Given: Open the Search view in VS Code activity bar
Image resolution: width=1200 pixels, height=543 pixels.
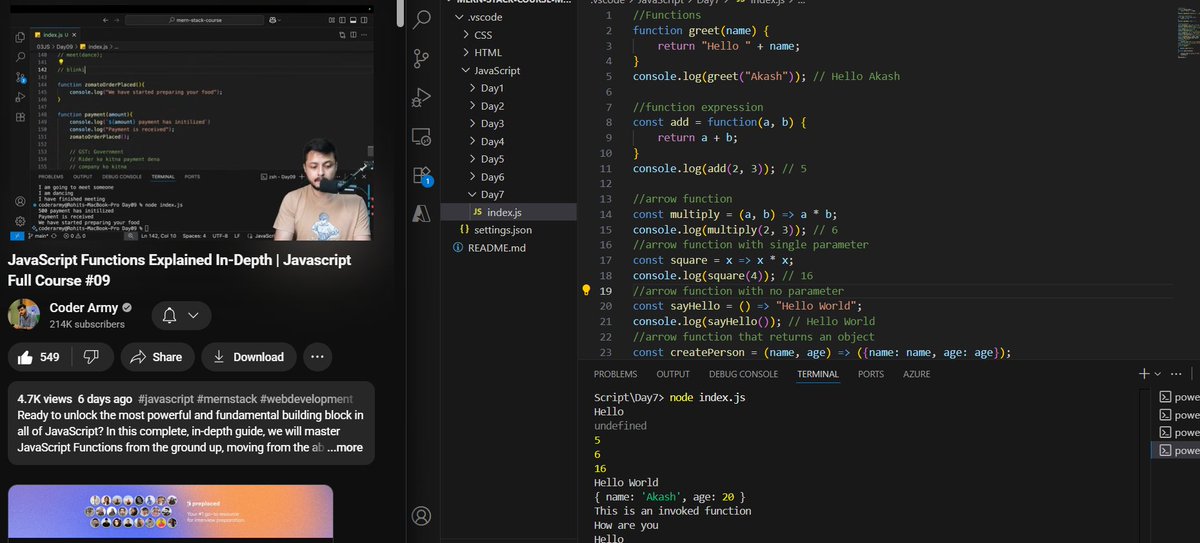Looking at the screenshot, I should point(422,18).
